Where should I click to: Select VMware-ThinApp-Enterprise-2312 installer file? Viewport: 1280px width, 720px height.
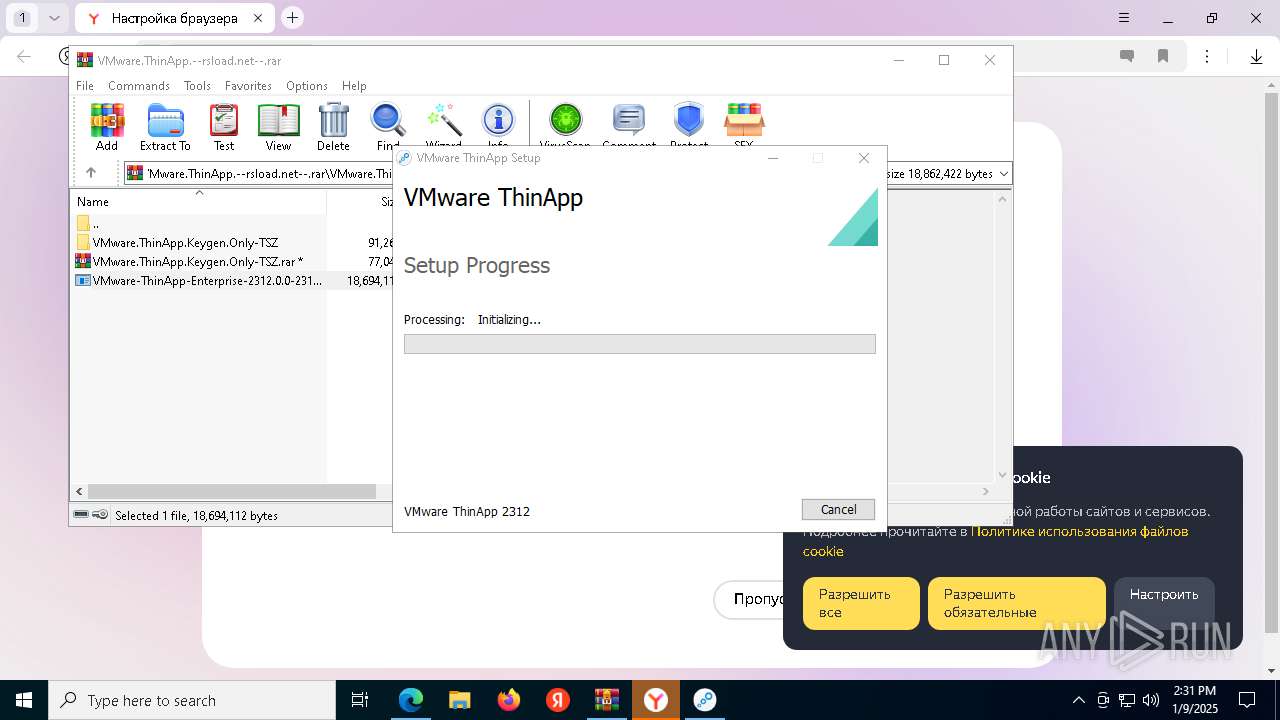click(x=199, y=281)
